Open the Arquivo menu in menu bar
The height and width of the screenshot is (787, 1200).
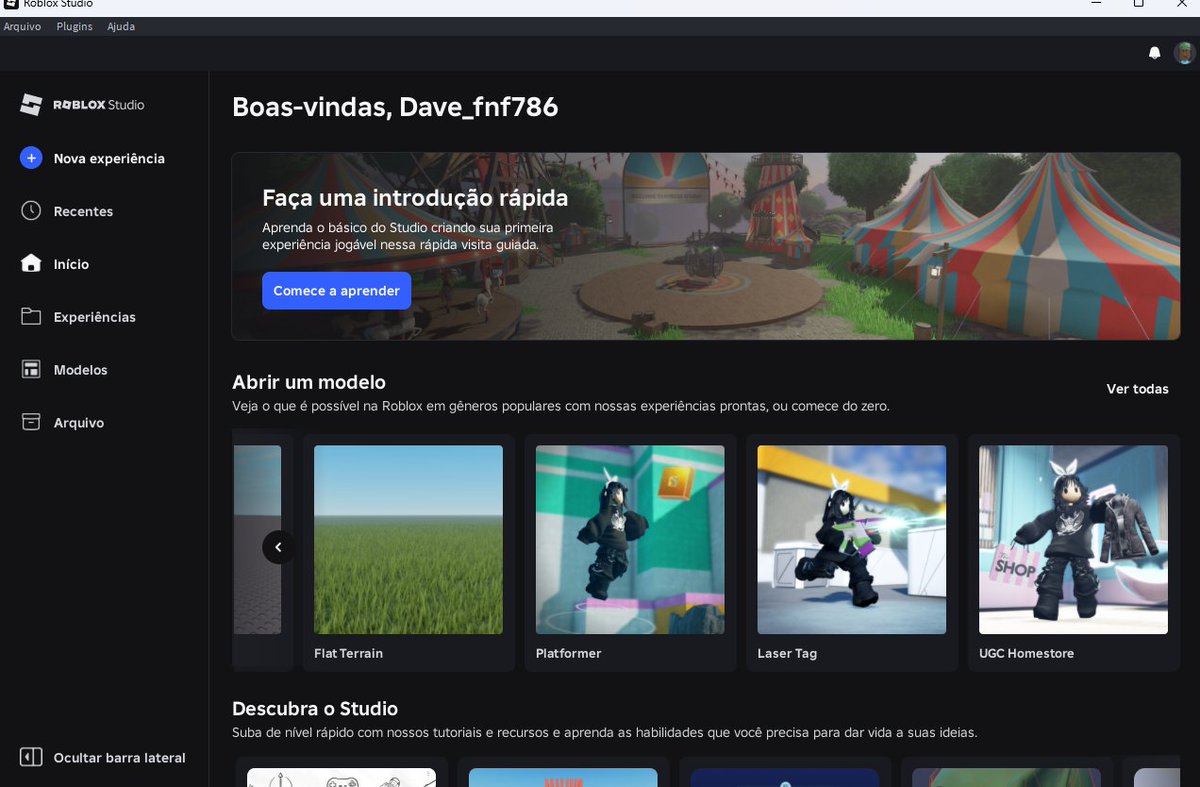pos(22,27)
